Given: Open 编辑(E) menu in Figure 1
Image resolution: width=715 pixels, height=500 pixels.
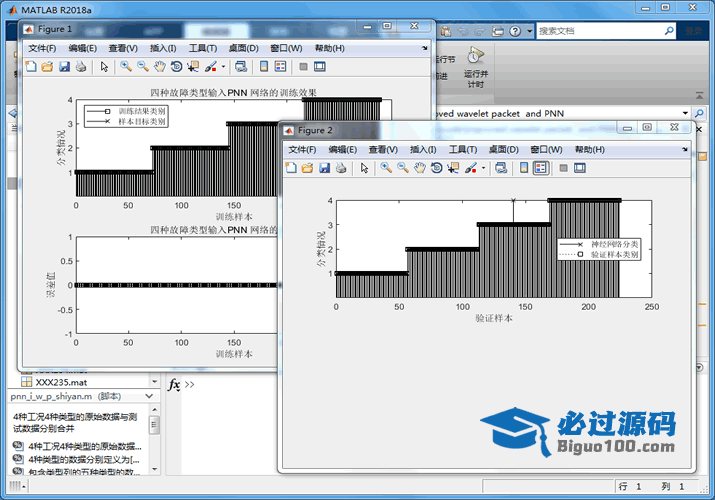Looking at the screenshot, I should [83, 48].
